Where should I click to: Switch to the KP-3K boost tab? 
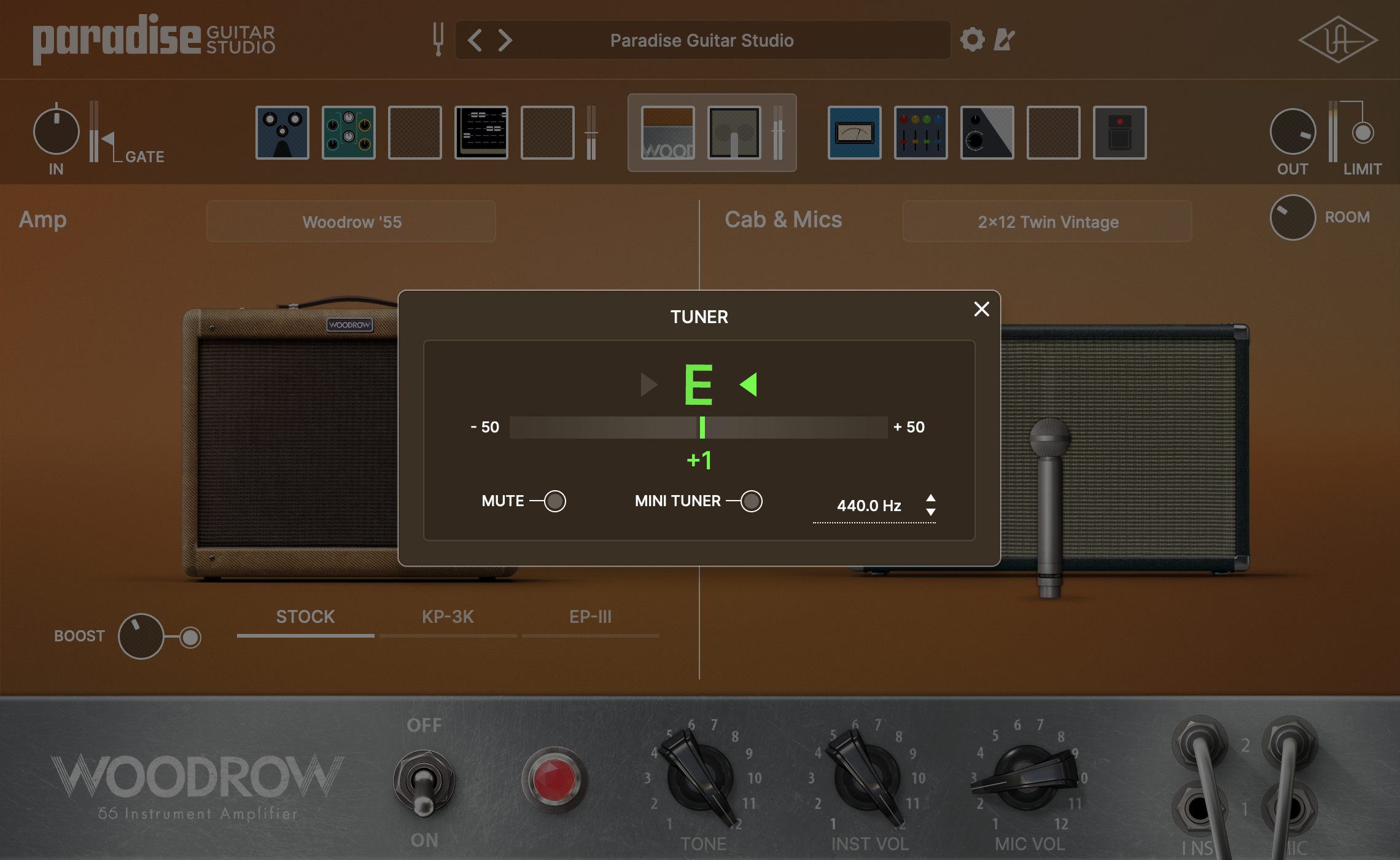click(x=448, y=617)
